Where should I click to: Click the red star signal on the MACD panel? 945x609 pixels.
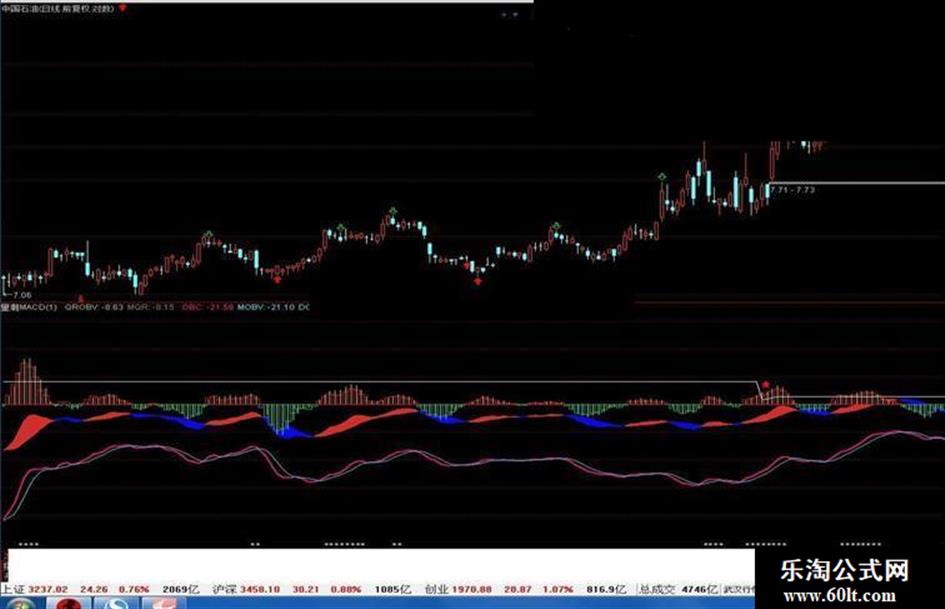(765, 385)
